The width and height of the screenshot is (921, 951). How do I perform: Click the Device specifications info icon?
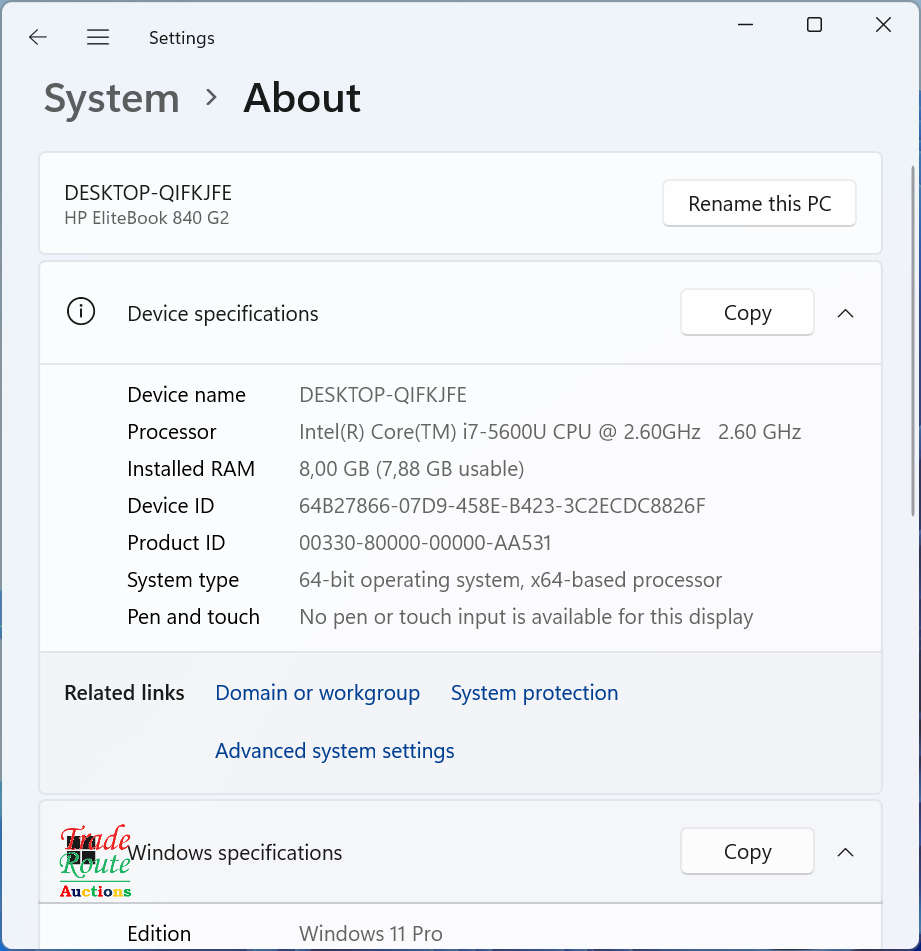coord(81,312)
